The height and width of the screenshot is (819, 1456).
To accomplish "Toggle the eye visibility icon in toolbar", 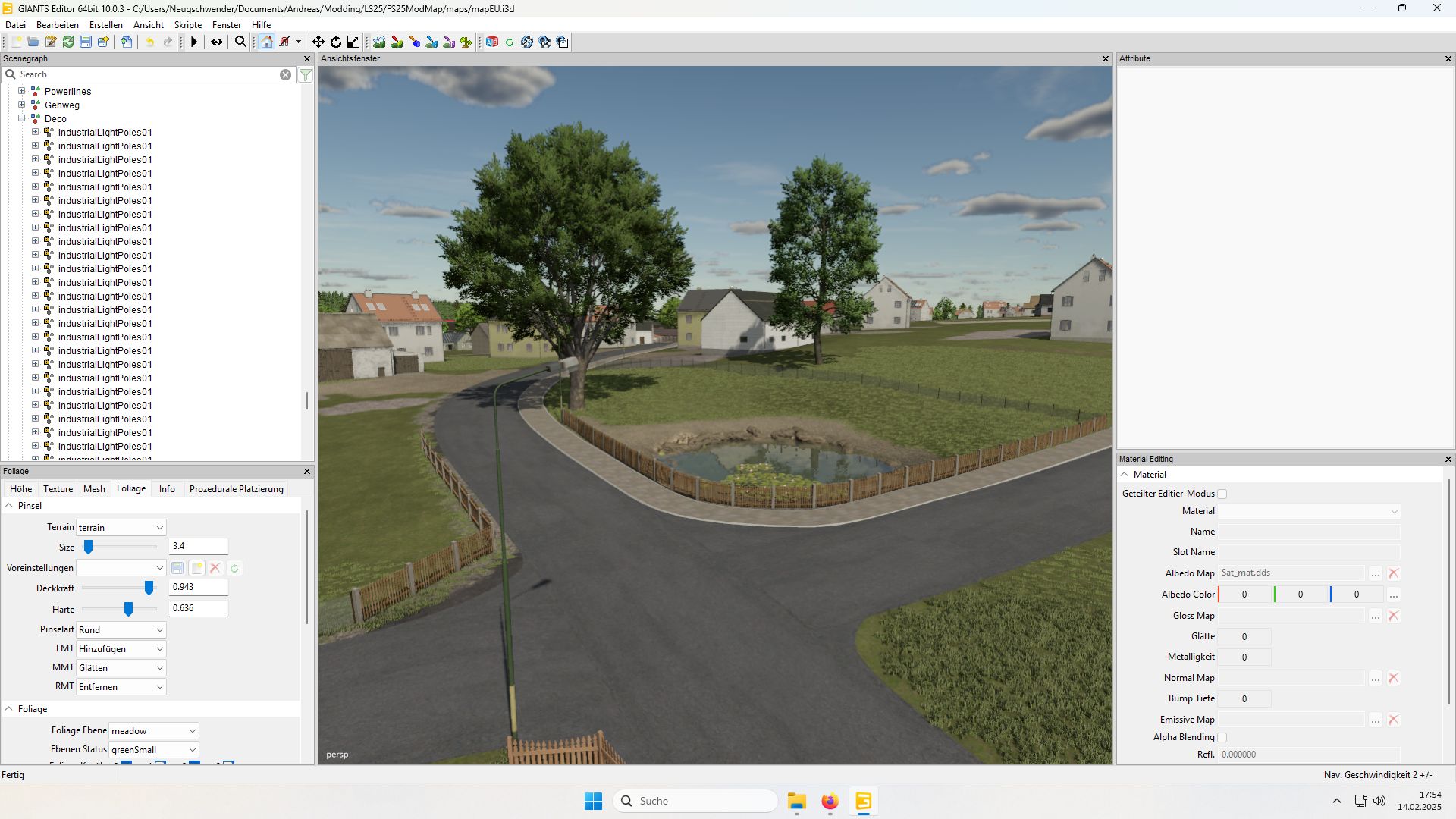I will coord(217,42).
